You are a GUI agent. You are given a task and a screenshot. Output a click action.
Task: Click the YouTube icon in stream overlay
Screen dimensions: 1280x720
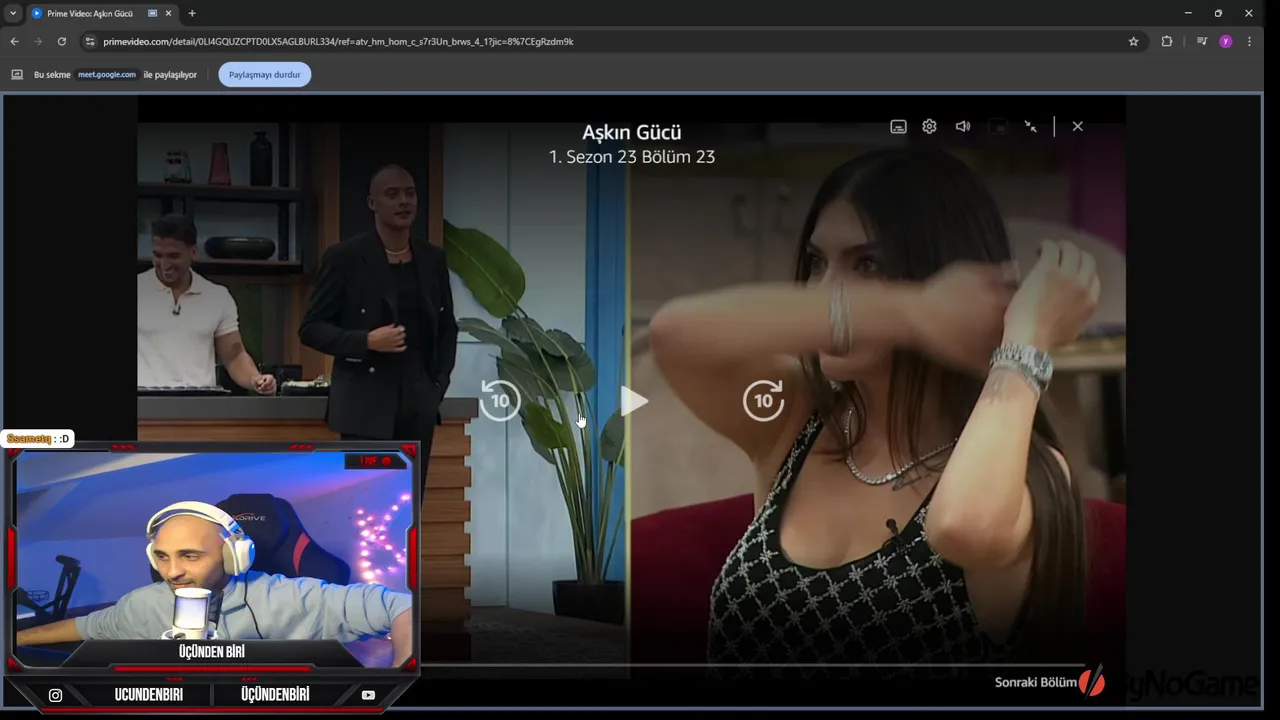(368, 695)
